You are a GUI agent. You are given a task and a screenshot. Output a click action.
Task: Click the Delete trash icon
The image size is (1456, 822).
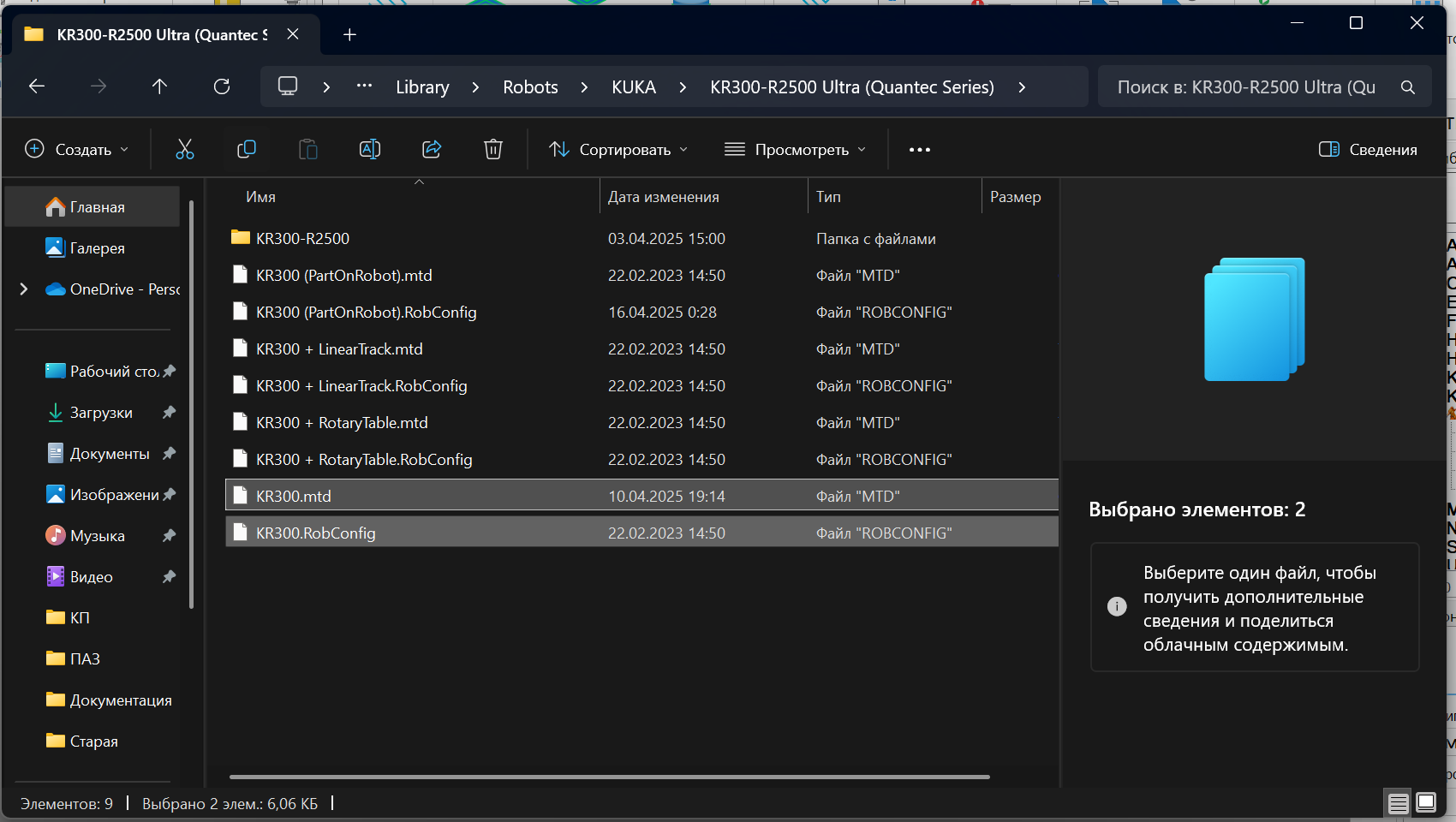(x=493, y=150)
